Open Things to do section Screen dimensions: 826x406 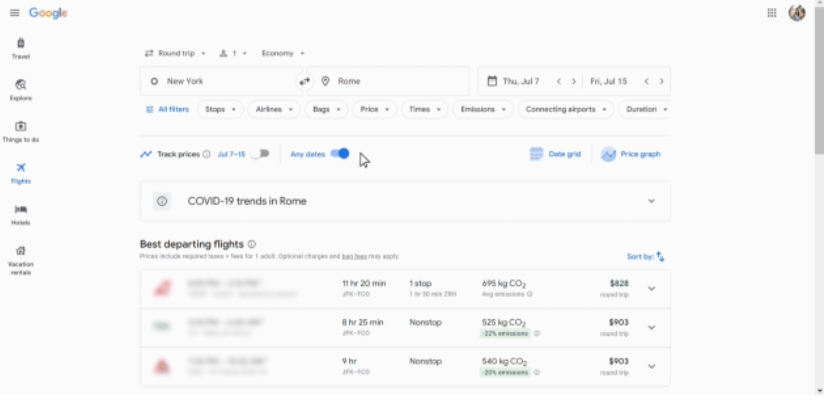click(x=21, y=132)
